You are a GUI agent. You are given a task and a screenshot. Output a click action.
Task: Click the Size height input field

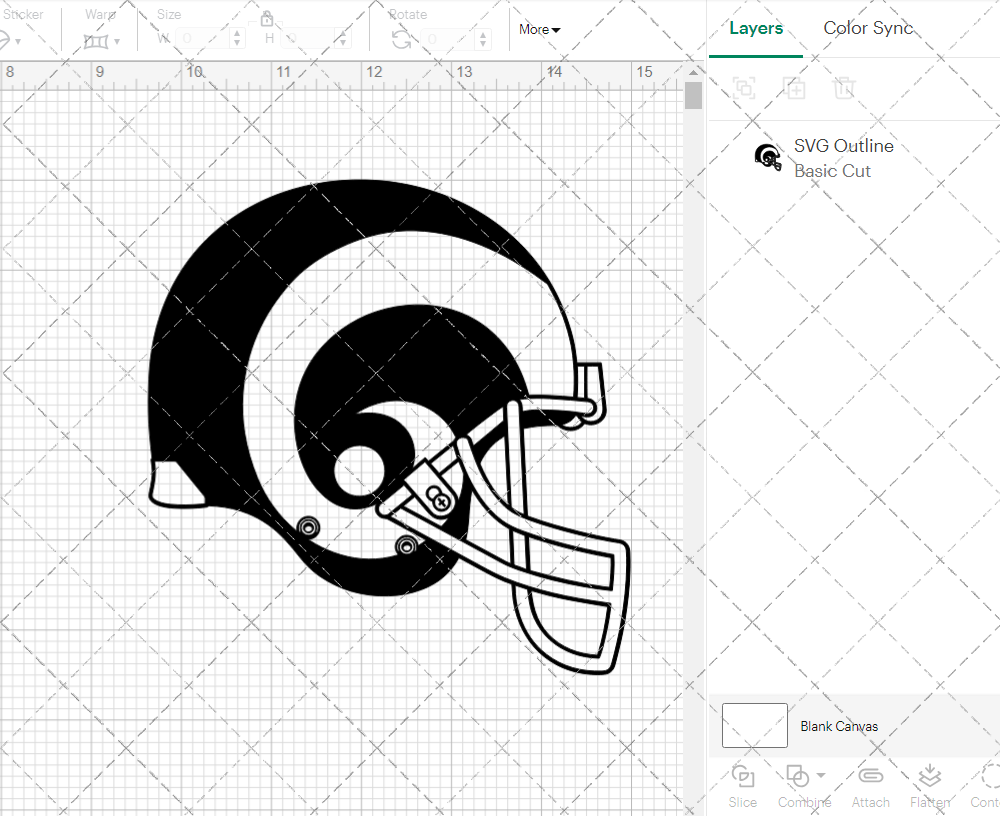pos(309,38)
